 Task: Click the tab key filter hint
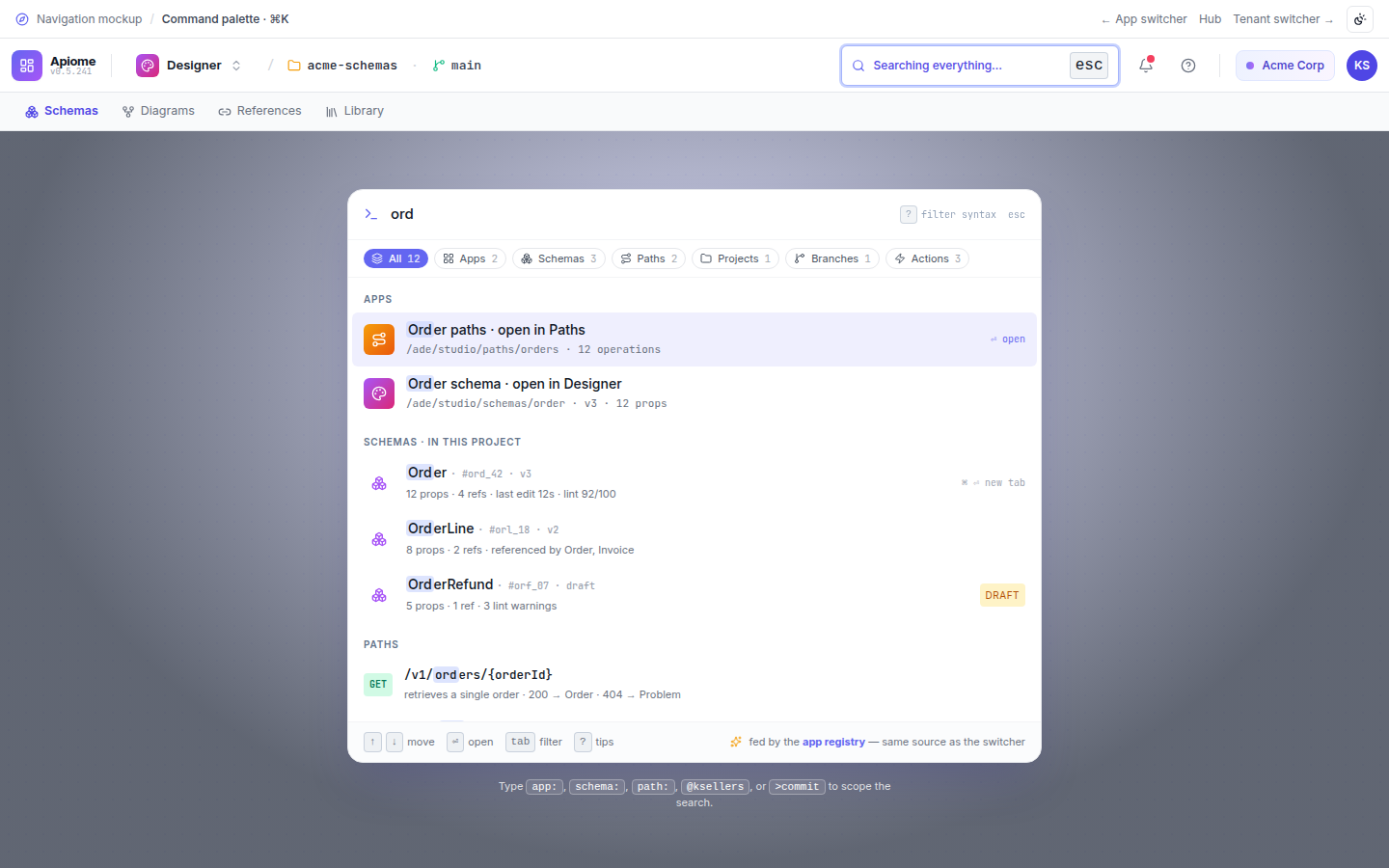521,742
